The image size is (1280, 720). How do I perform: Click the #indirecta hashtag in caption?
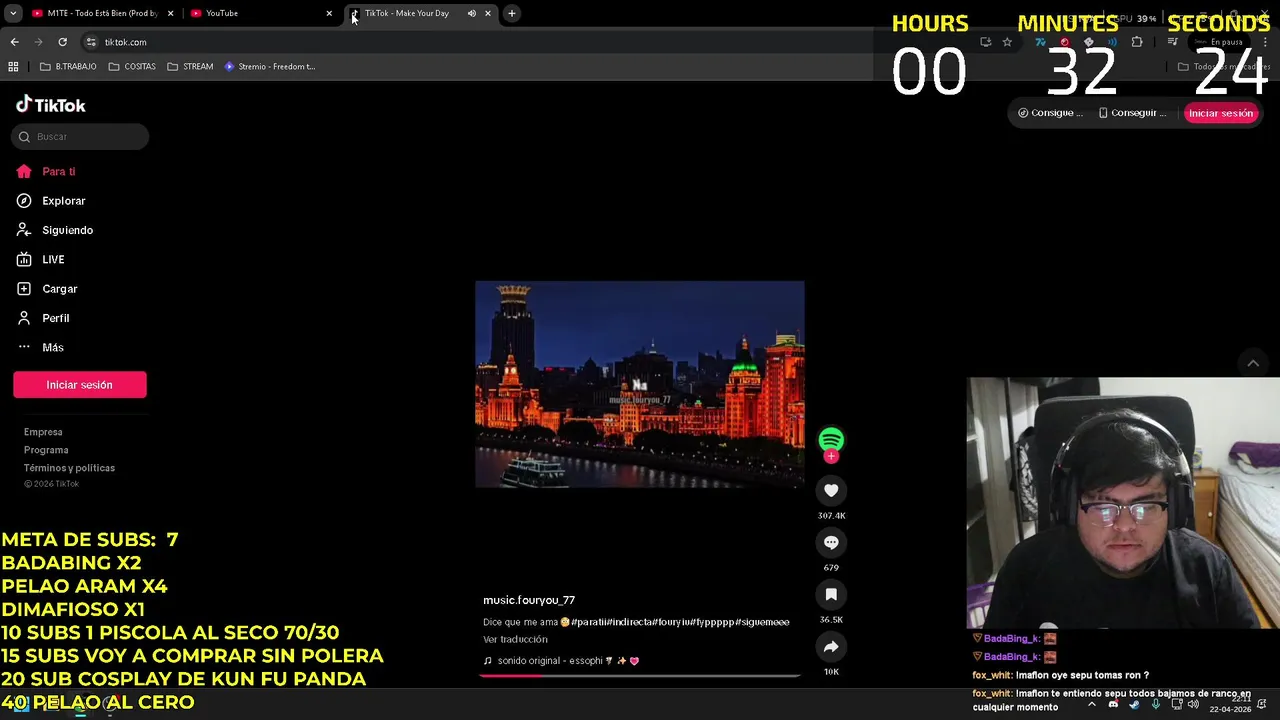pos(632,622)
